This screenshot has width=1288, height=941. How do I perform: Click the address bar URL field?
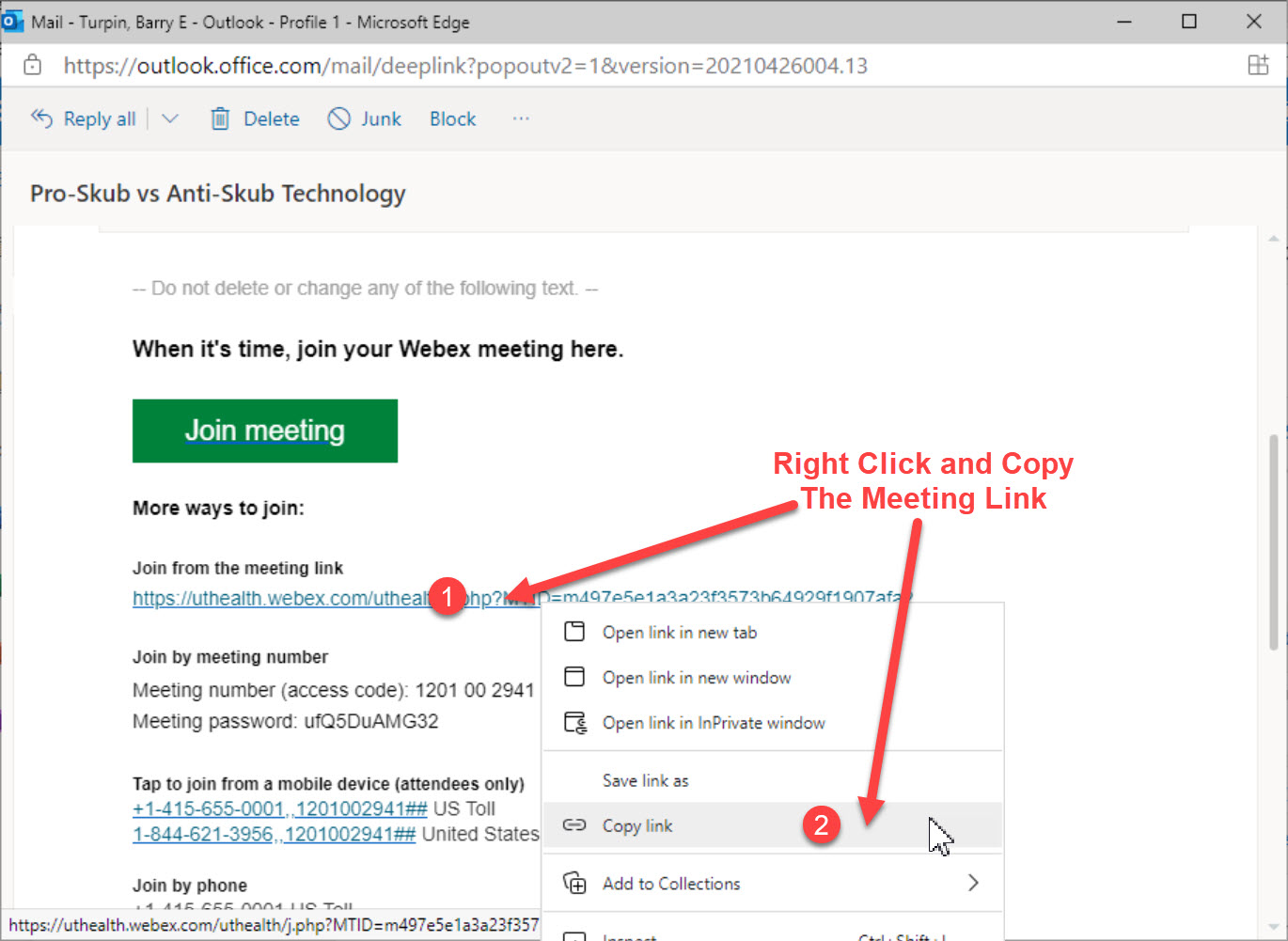pos(465,66)
